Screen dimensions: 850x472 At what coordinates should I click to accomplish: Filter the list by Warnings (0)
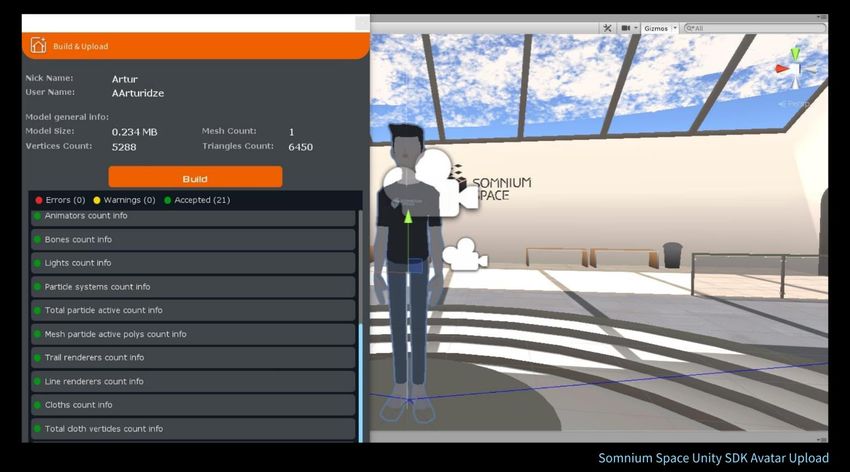(124, 200)
